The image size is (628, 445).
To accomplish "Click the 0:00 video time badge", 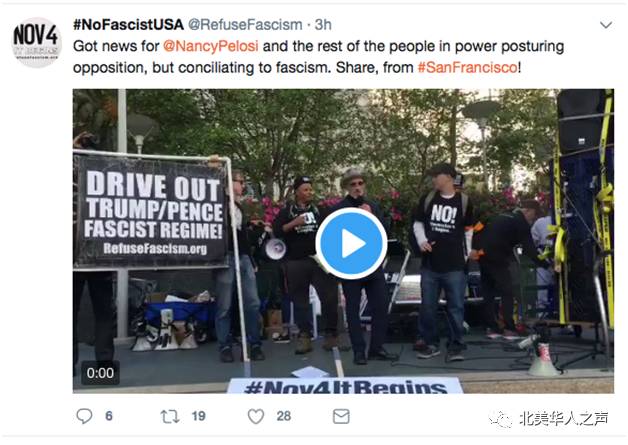I will pyautogui.click(x=100, y=373).
